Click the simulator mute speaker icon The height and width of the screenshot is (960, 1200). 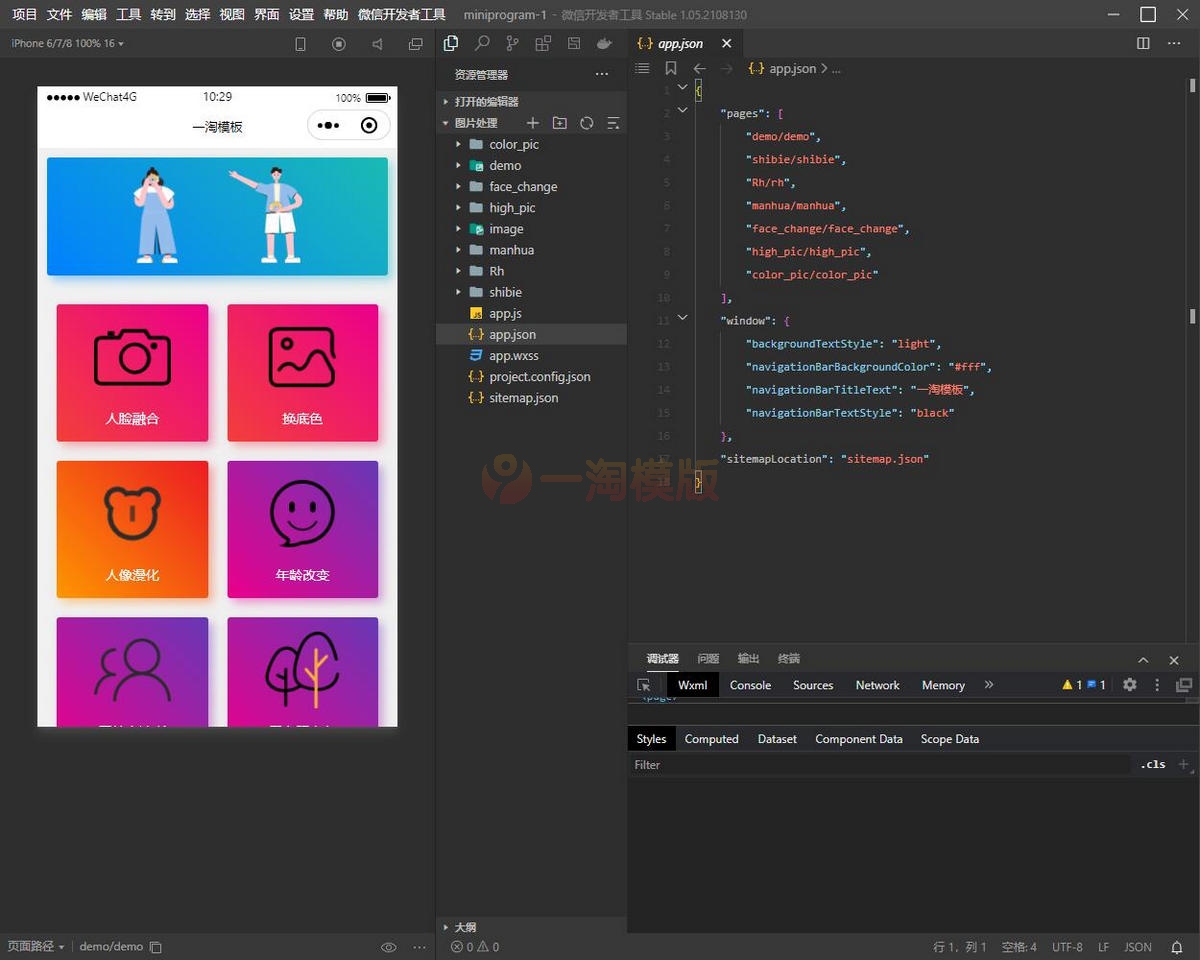coord(377,44)
